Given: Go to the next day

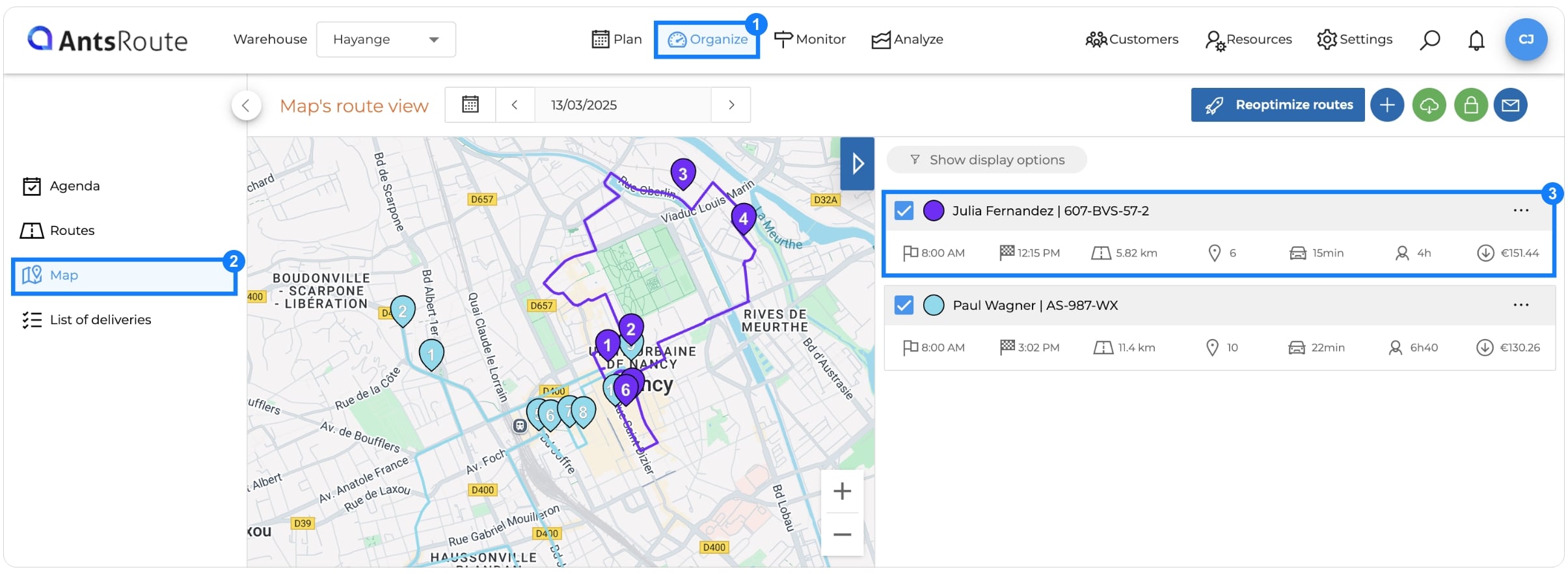Looking at the screenshot, I should pyautogui.click(x=731, y=105).
